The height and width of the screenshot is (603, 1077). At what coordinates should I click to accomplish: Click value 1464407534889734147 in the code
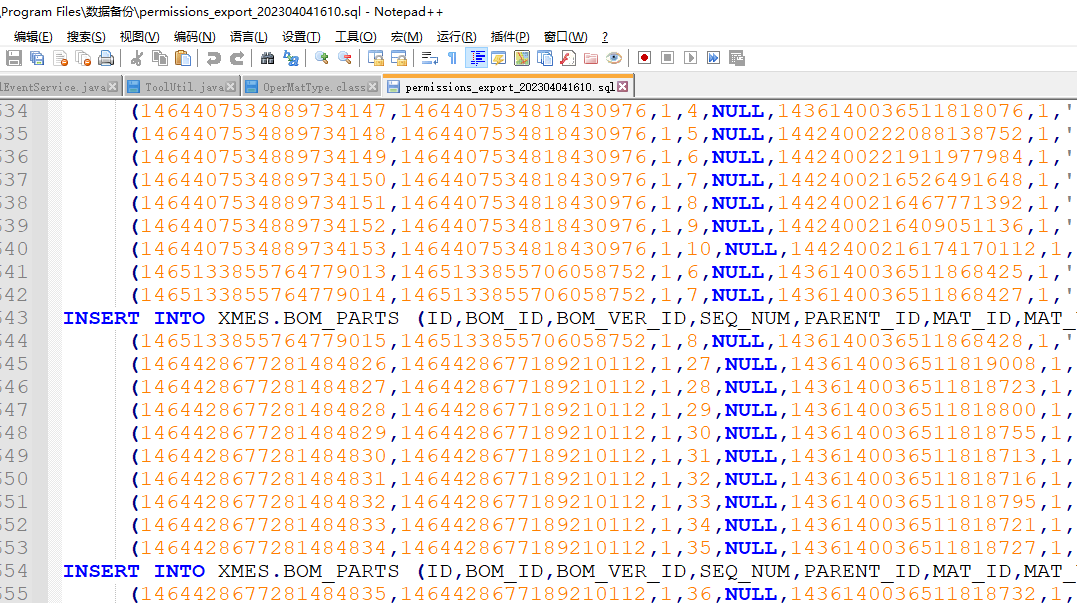(x=264, y=111)
